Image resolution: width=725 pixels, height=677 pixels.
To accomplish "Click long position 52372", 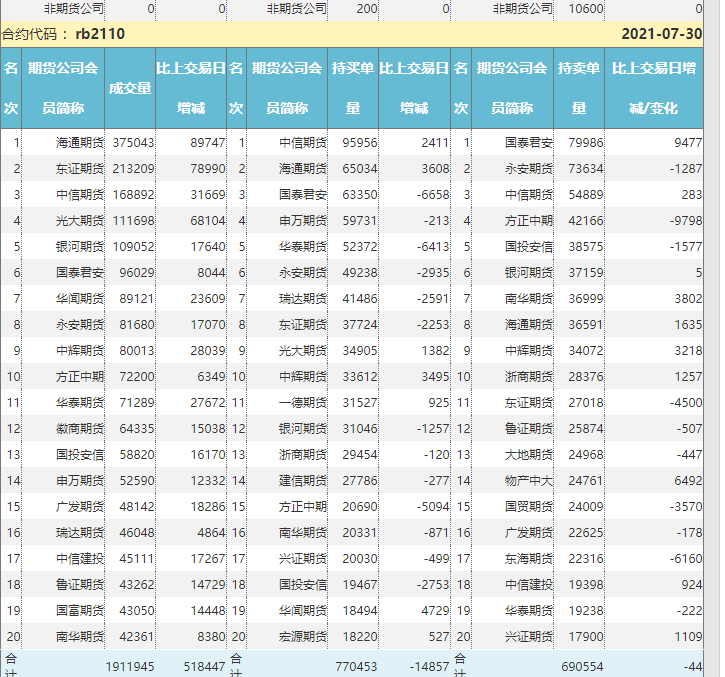I will point(360,247).
